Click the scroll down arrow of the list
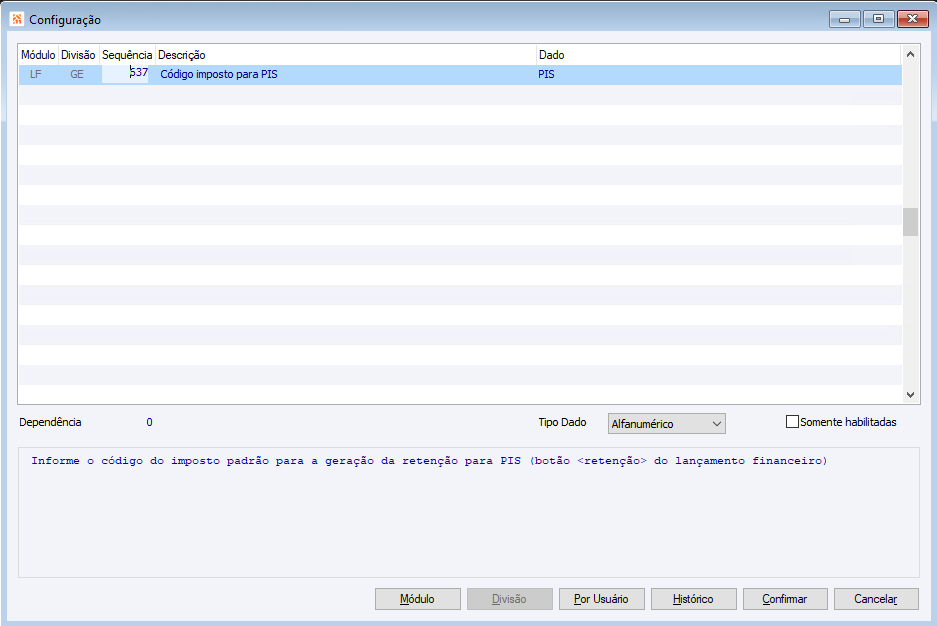The height and width of the screenshot is (626, 937). click(x=910, y=394)
